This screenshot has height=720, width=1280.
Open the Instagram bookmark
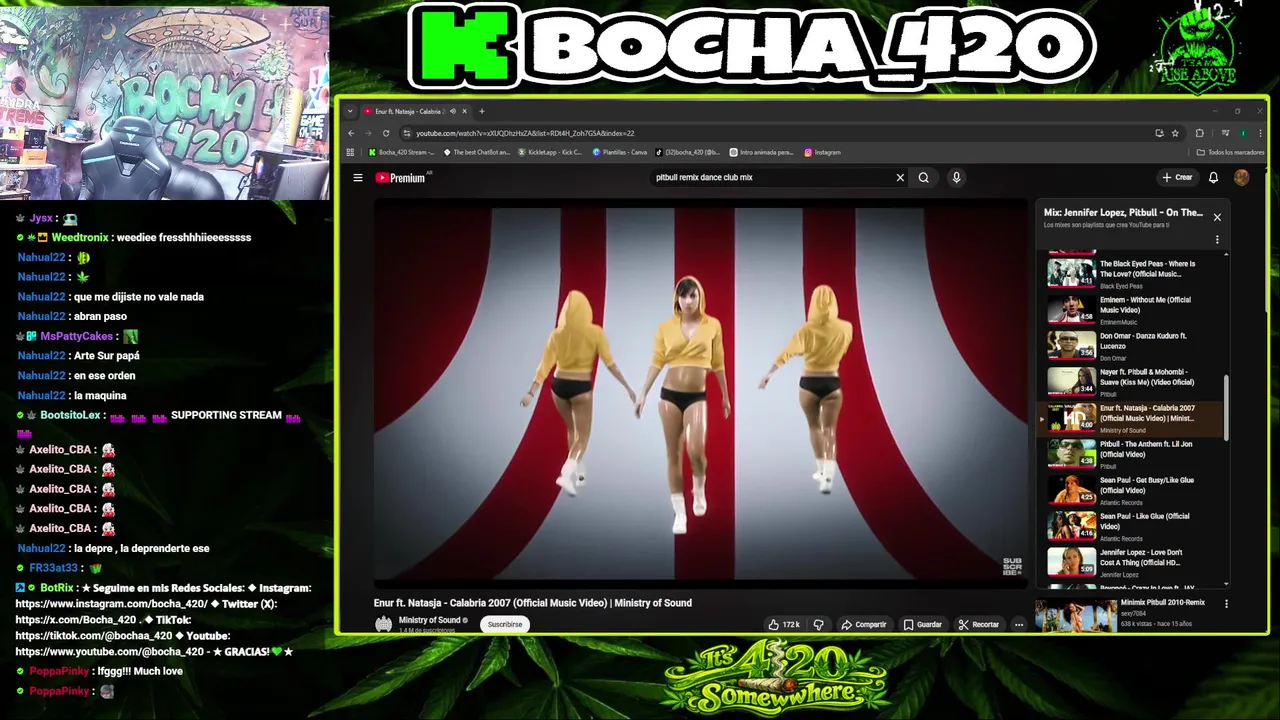822,153
